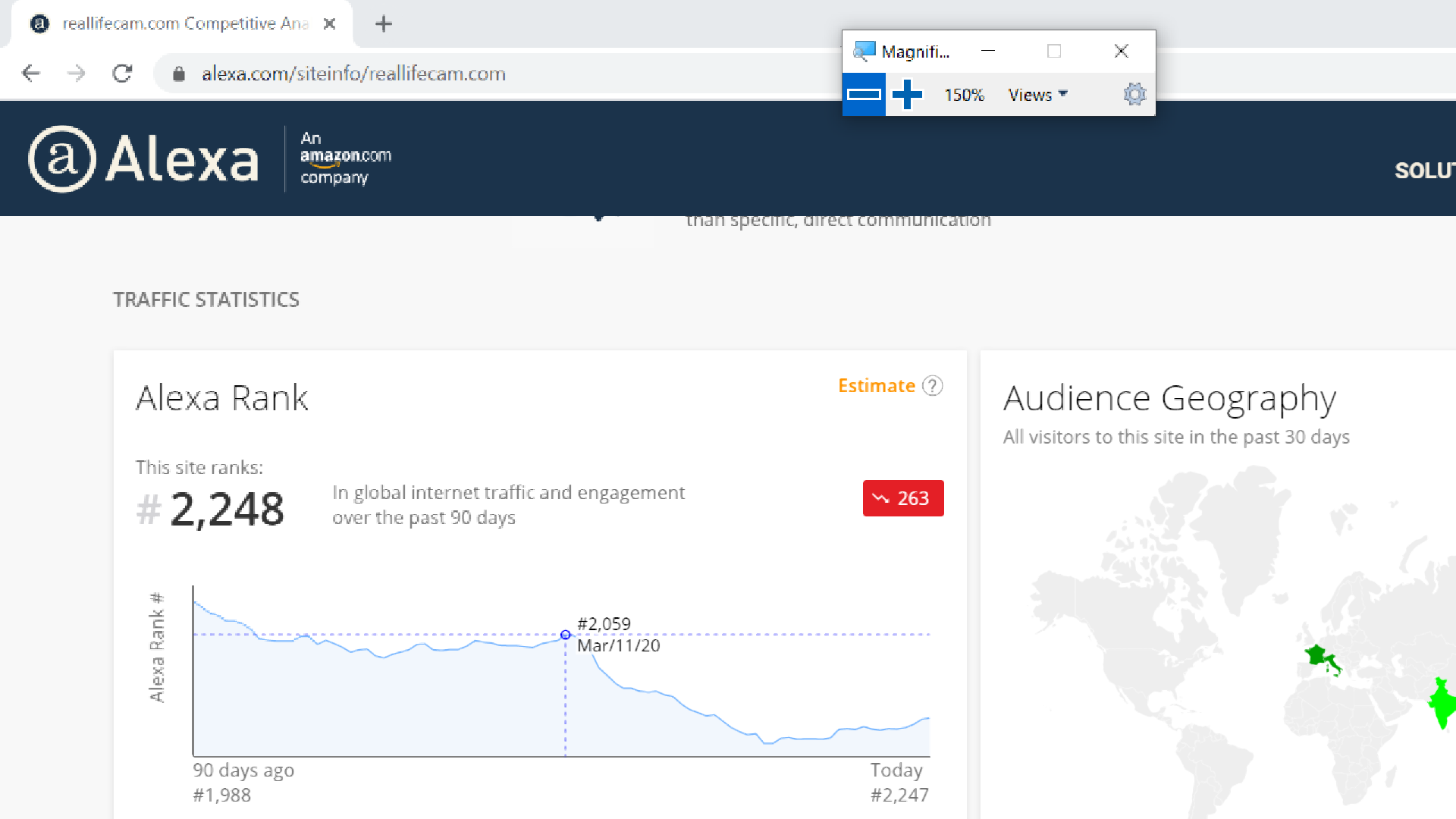Click the Magnifier 150% zoom level text
This screenshot has width=1456, height=819.
[963, 95]
